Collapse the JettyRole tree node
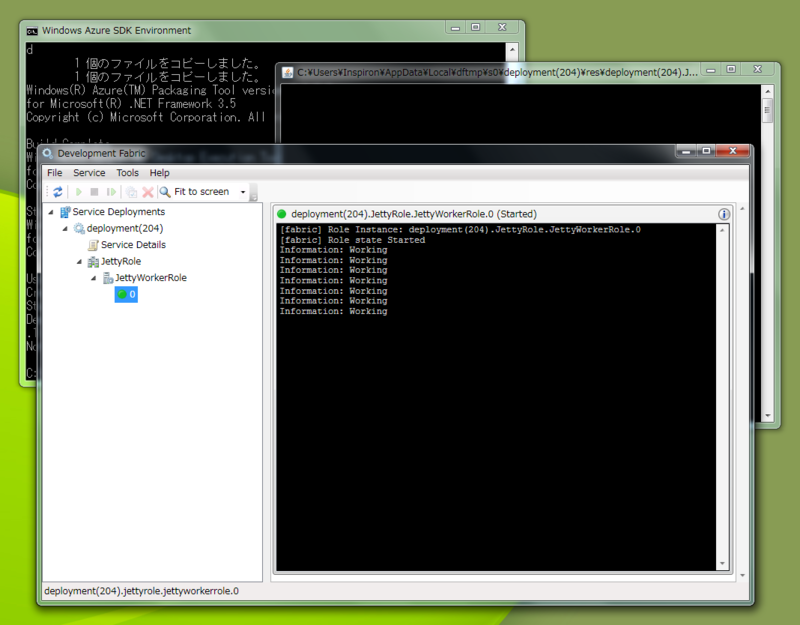Screen dimensions: 800x625 80,262
